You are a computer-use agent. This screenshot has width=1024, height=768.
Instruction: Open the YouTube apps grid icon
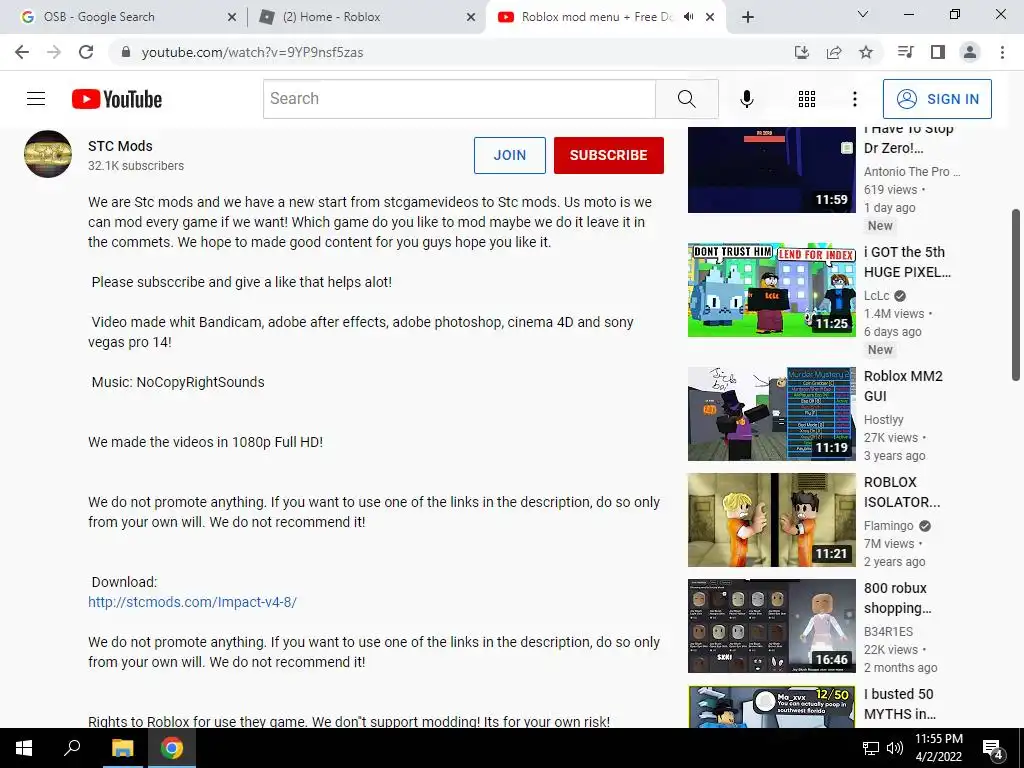coord(807,99)
